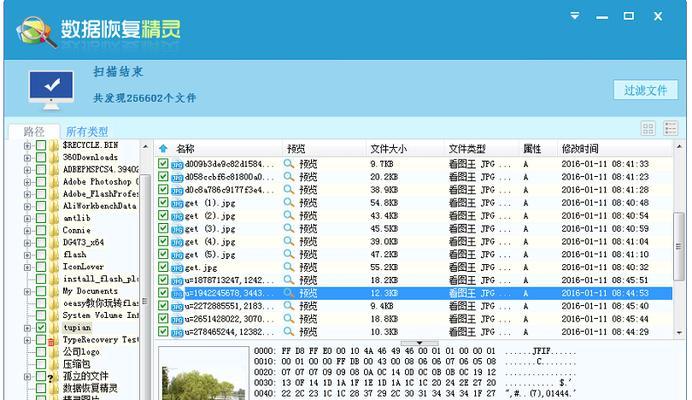Select flash folder icon
The height and width of the screenshot is (400, 692).
tap(54, 254)
